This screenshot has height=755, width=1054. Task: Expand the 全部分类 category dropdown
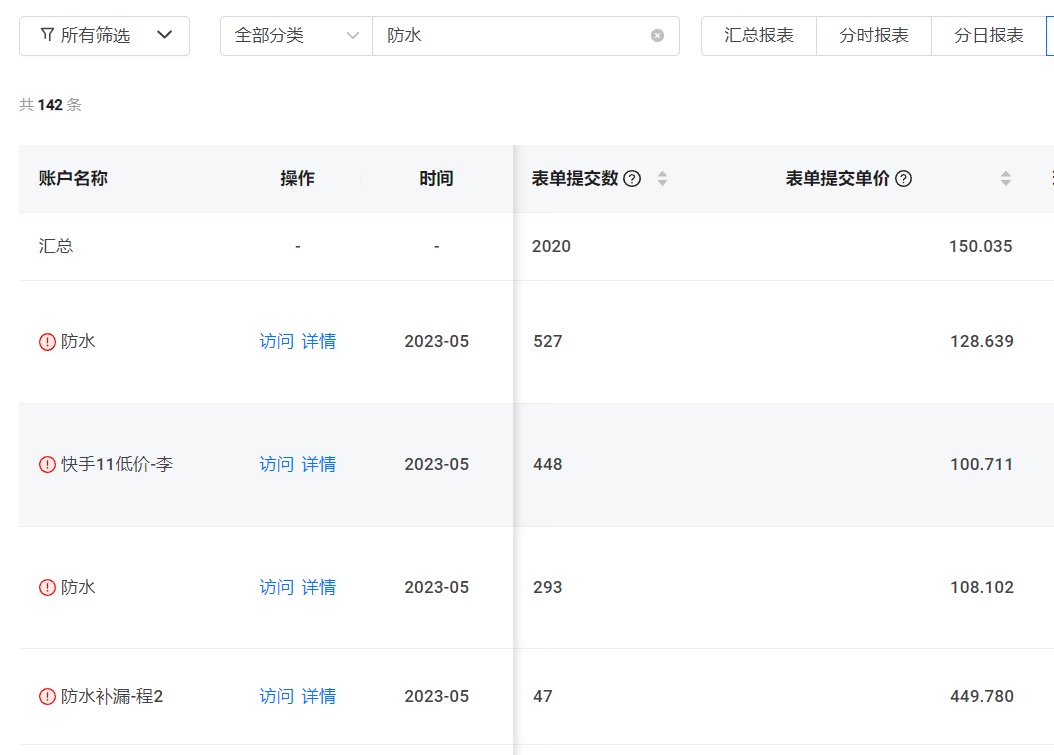(296, 35)
